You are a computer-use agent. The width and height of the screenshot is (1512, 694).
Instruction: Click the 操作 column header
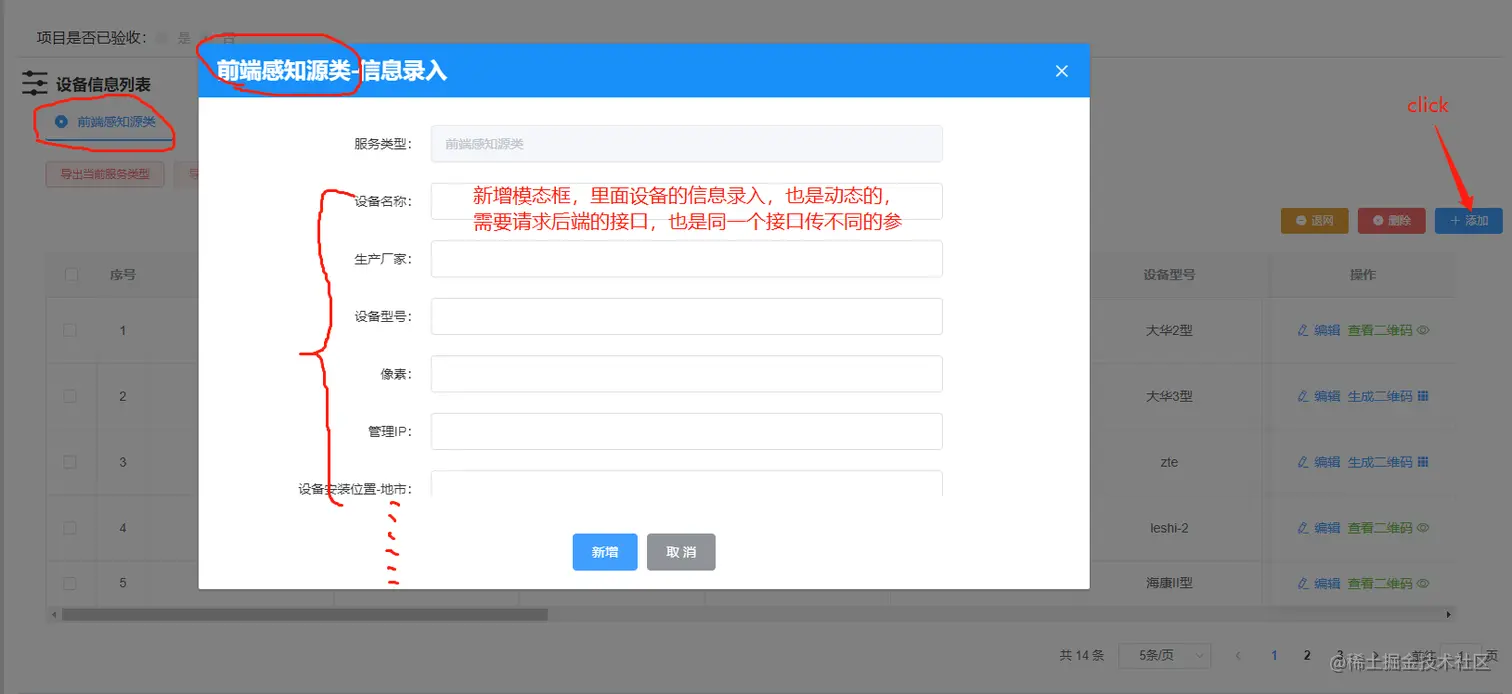(1362, 274)
